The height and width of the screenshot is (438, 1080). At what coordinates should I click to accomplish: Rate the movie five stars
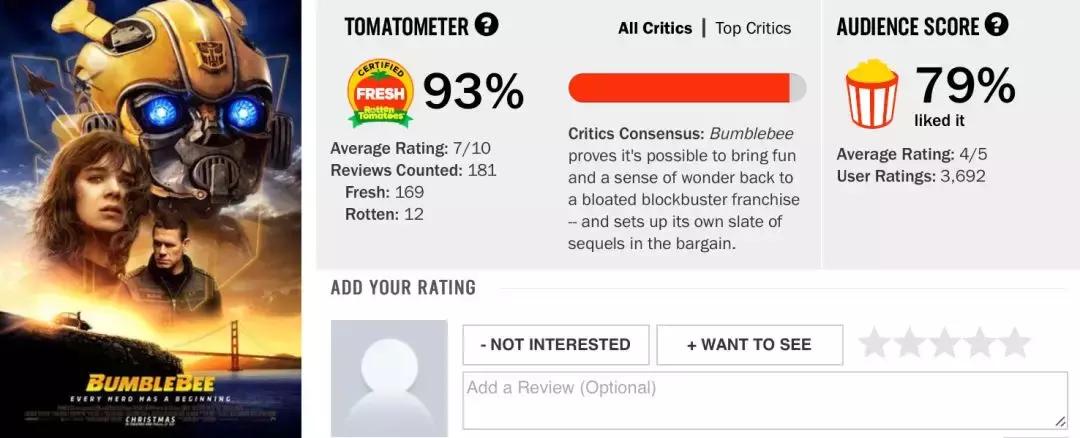point(1015,343)
